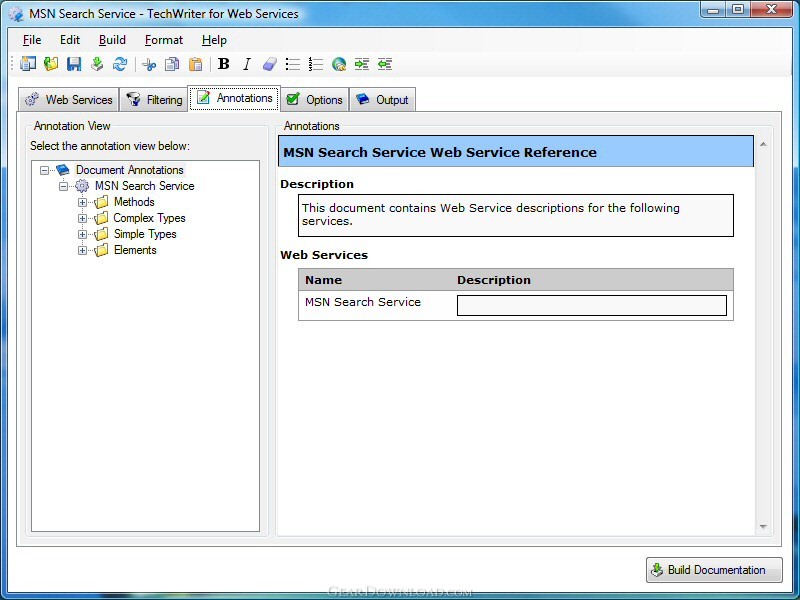Click the Document Annotations book icon
The image size is (800, 600).
63,169
